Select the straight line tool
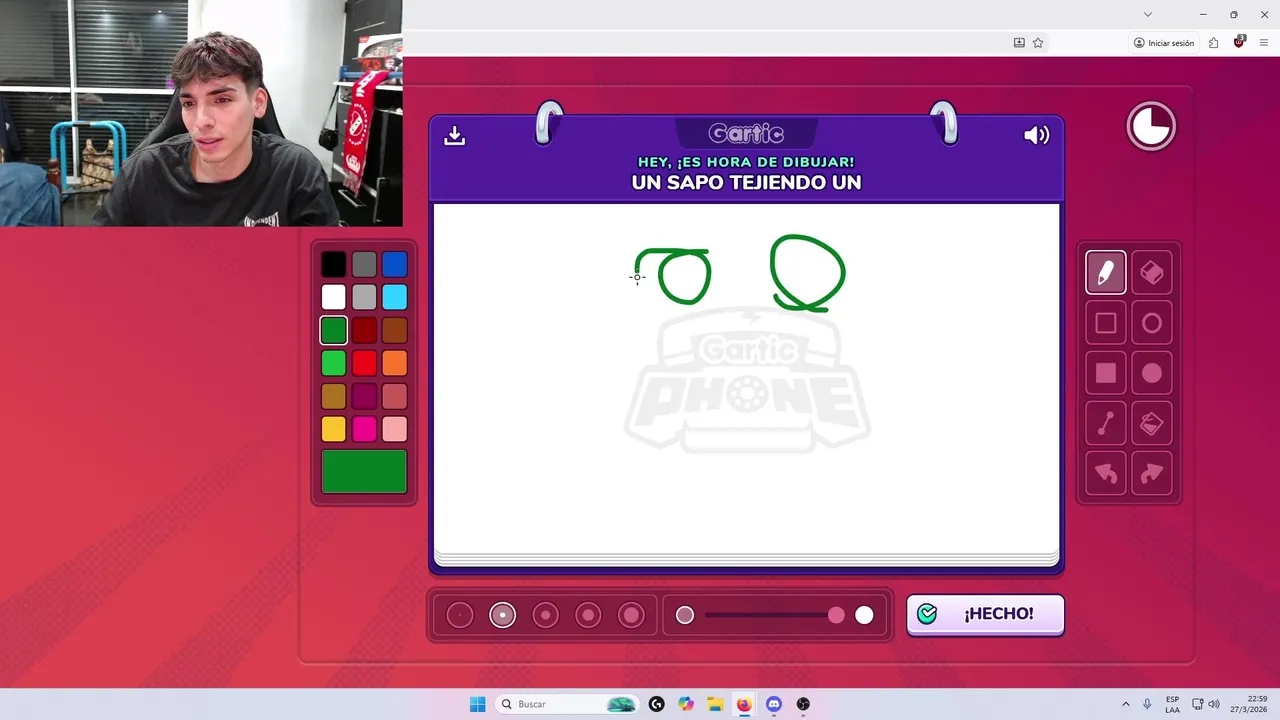This screenshot has width=1280, height=720. tap(1105, 424)
